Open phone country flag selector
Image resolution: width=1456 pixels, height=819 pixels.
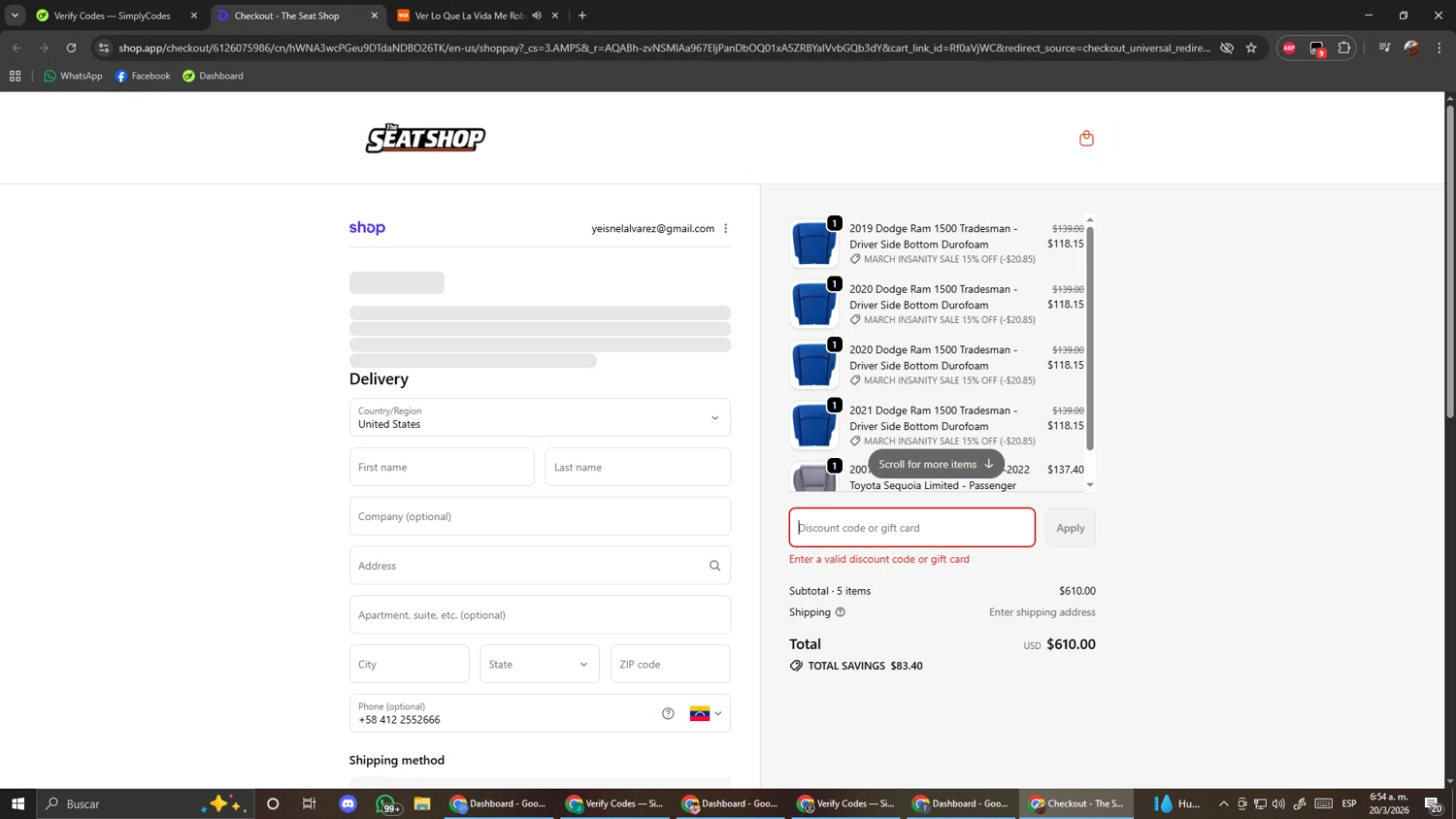[706, 713]
